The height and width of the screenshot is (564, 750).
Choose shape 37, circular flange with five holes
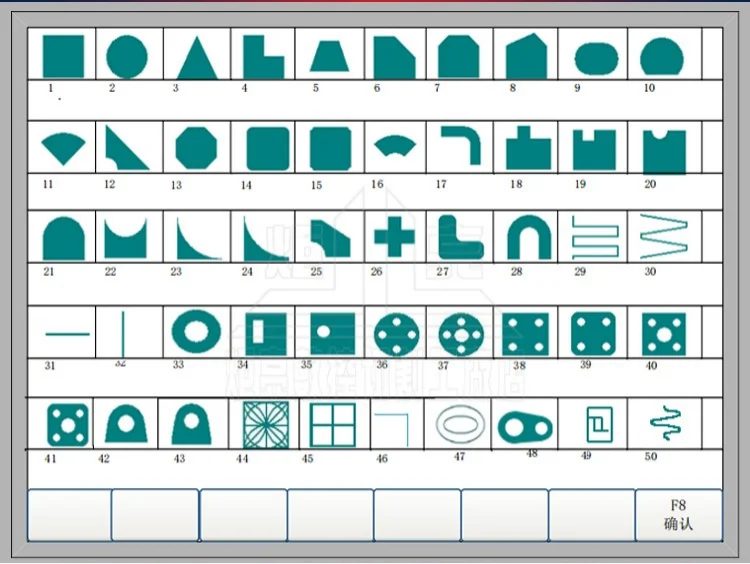461,335
